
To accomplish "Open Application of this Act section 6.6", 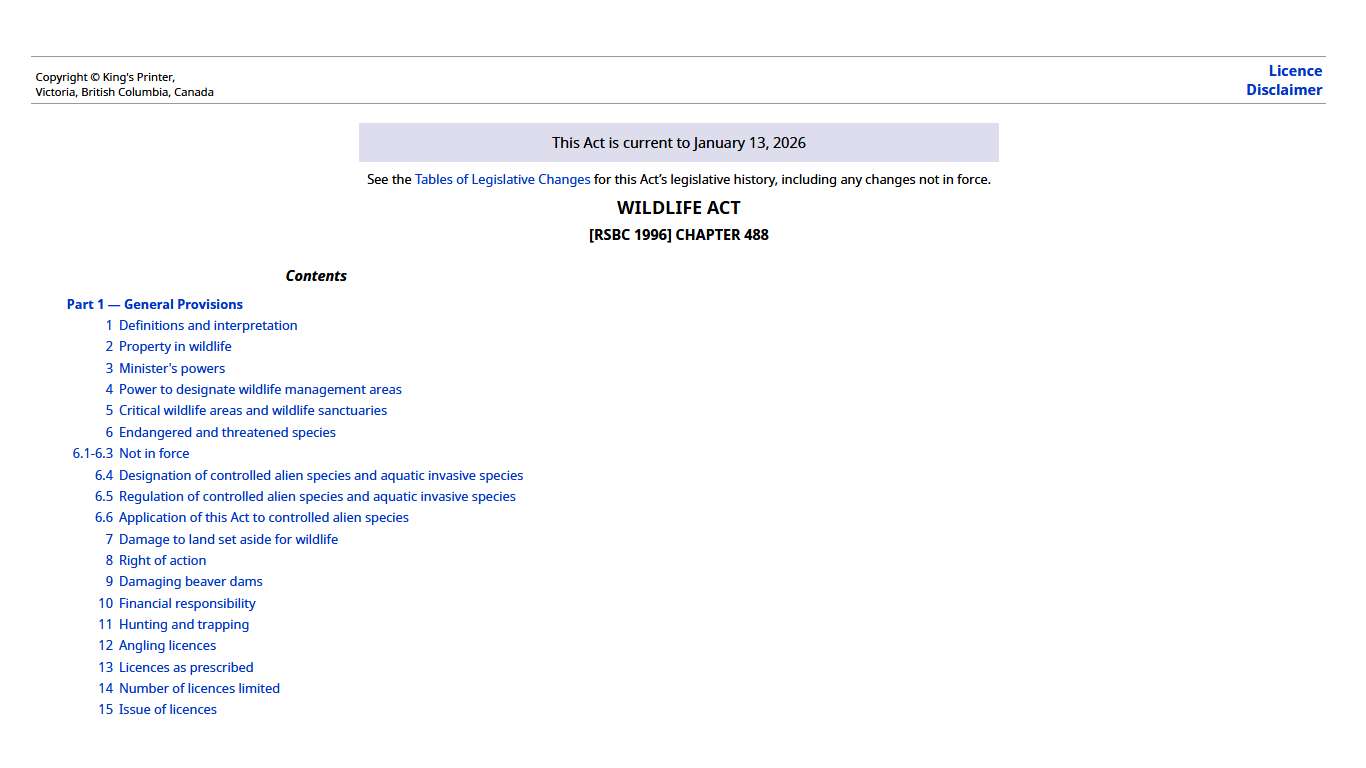I will [263, 518].
